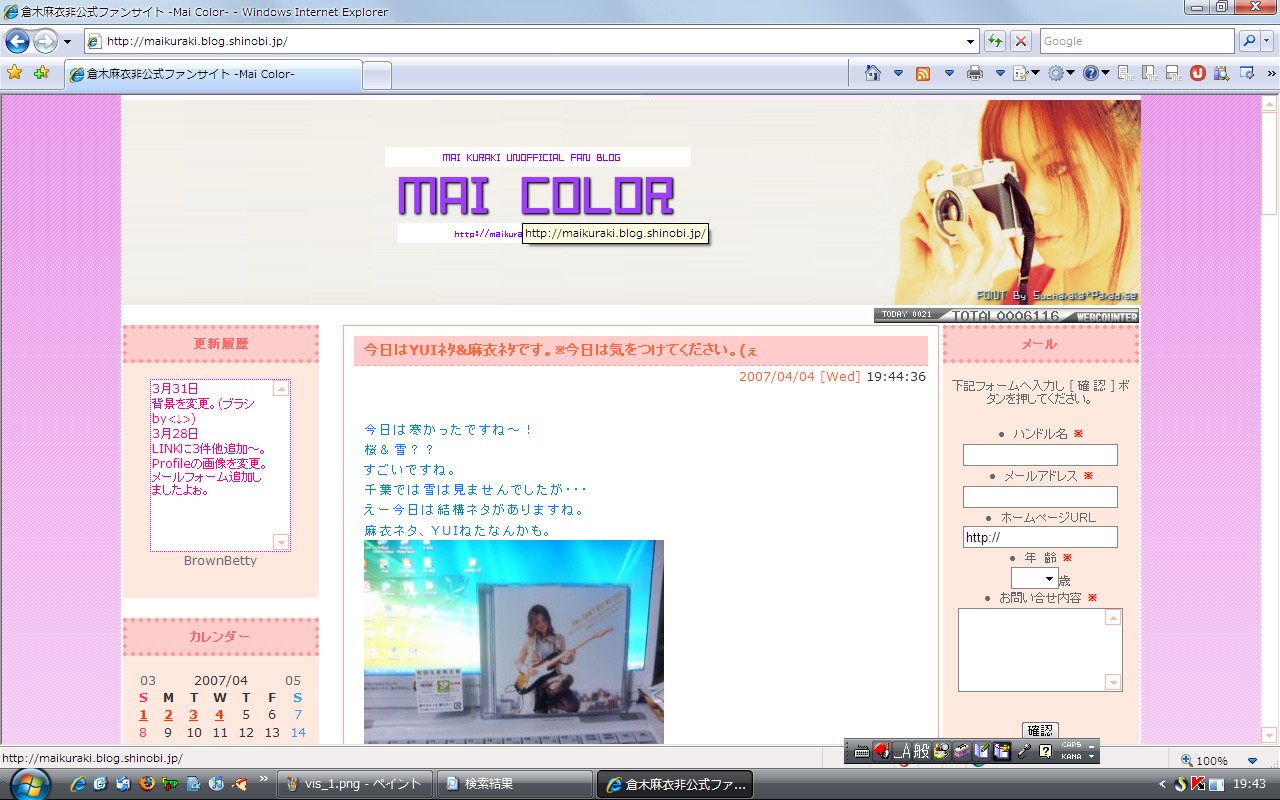Switch to the 倉木麻衣非公式ファ... taskbar button

[x=674, y=784]
